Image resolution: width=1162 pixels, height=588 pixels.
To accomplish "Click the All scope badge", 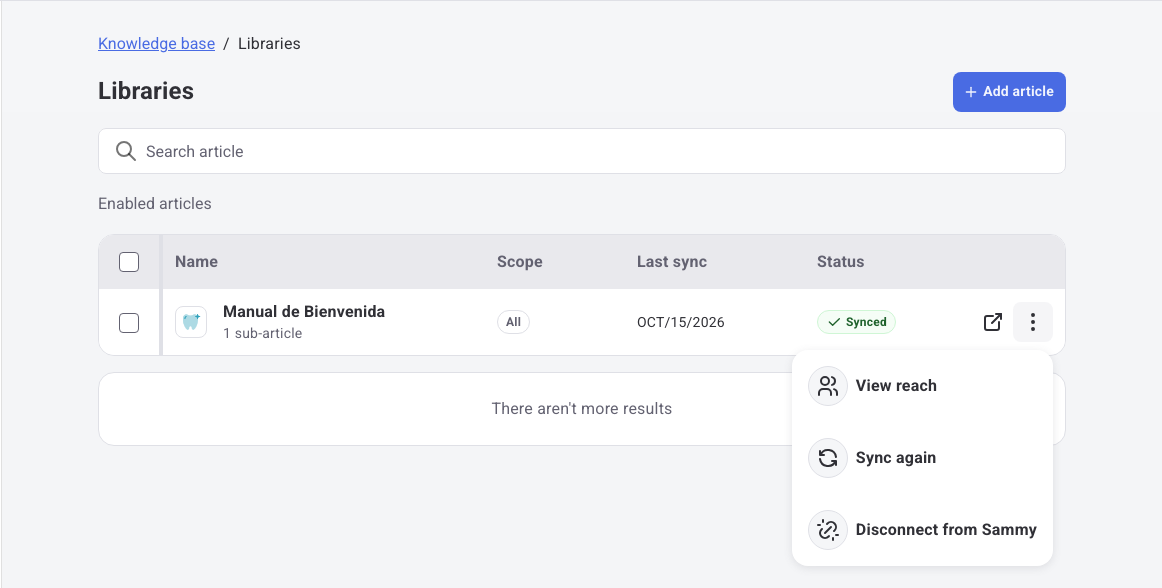I will pyautogui.click(x=513, y=322).
